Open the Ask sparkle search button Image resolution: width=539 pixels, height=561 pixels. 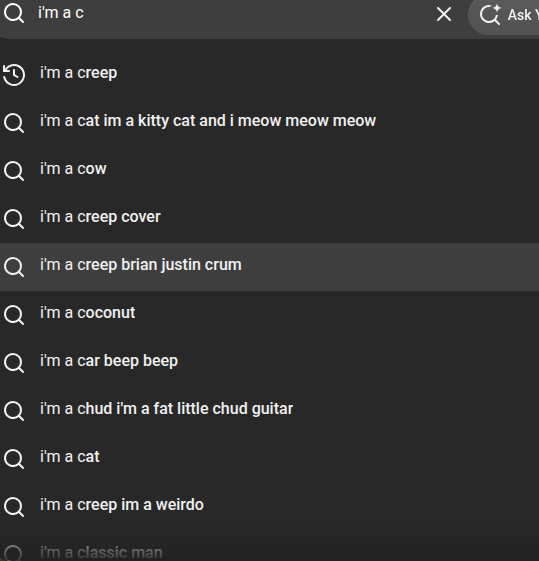[x=508, y=15]
